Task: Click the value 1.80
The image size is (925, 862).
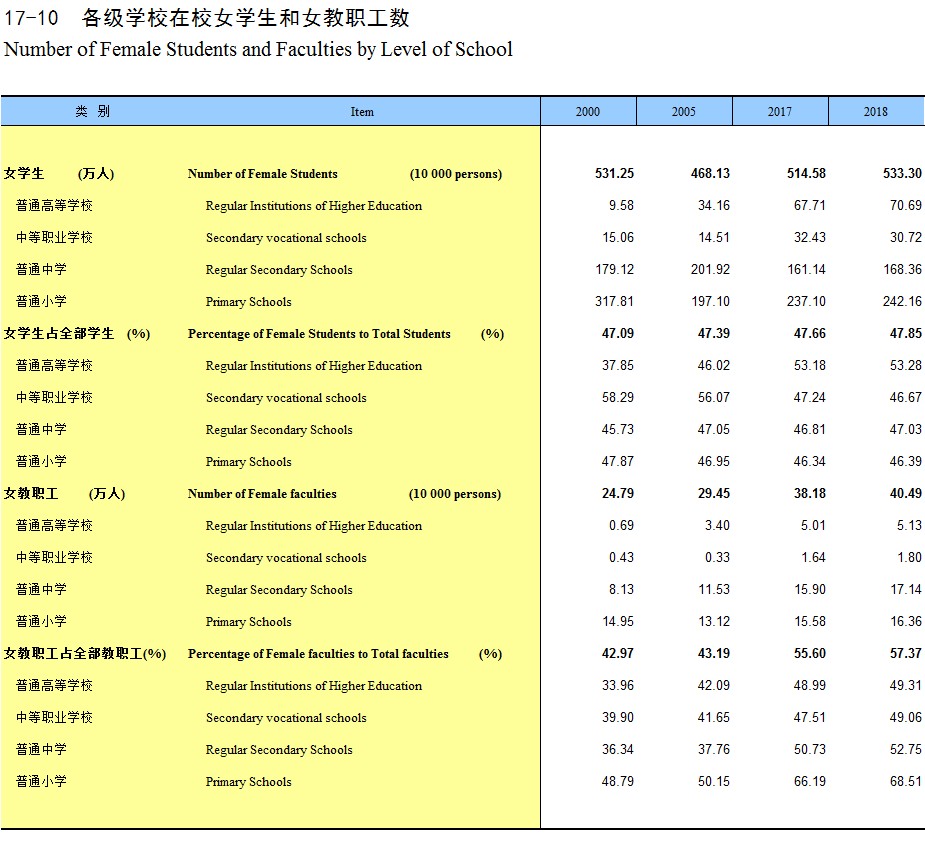Action: point(909,557)
